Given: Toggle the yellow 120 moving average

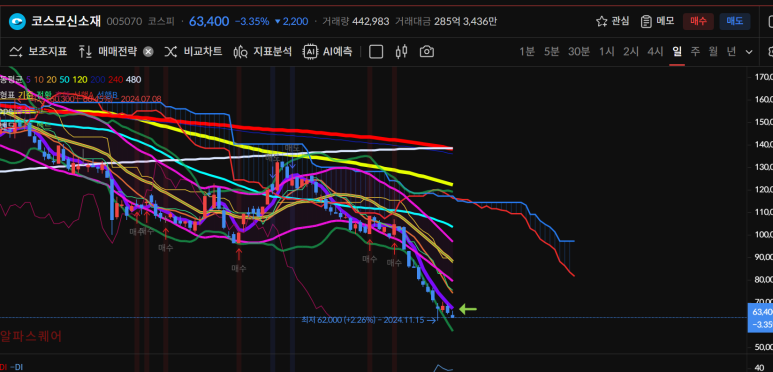Looking at the screenshot, I should 79,79.
